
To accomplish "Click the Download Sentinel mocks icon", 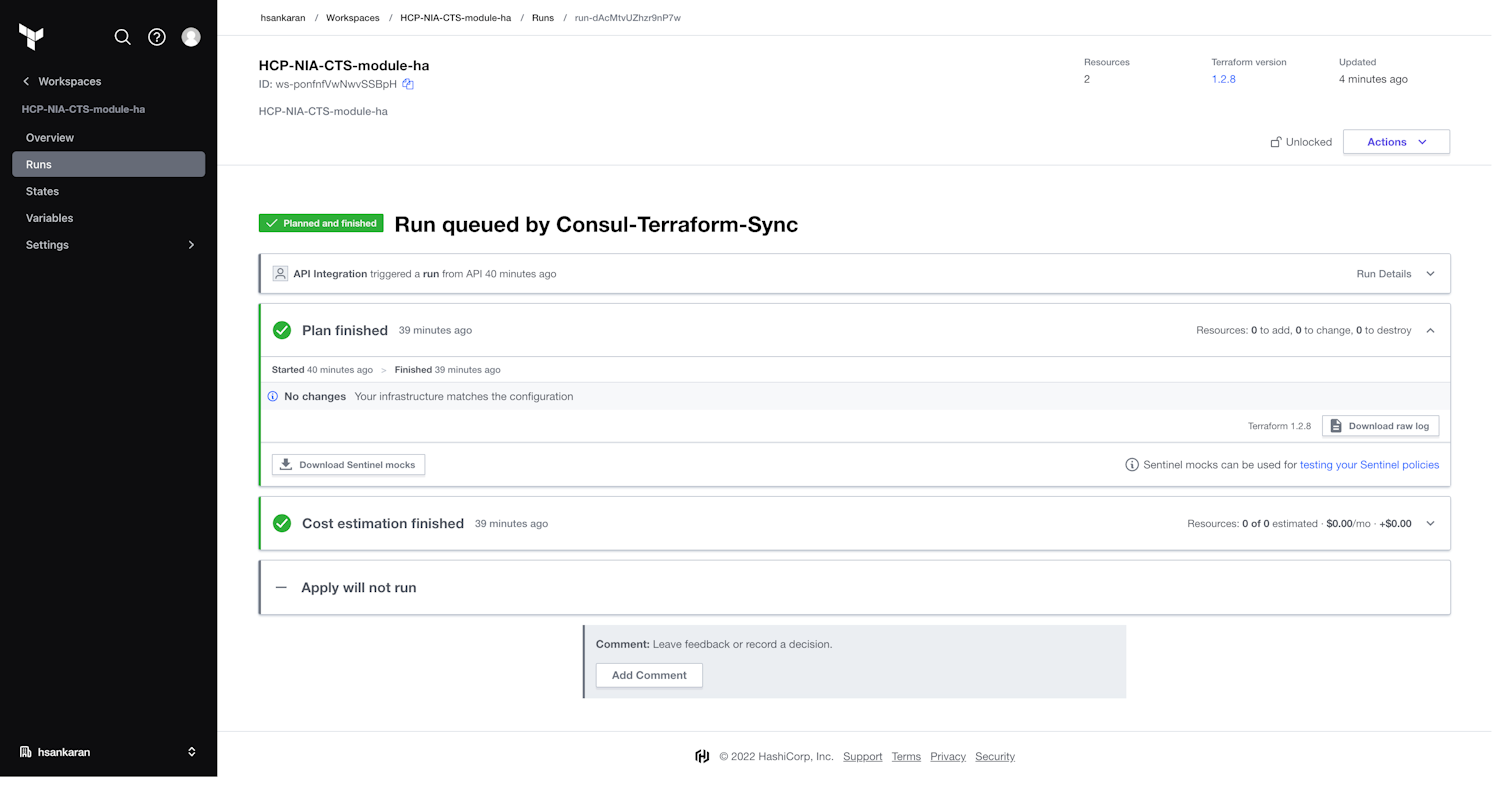I will point(286,464).
